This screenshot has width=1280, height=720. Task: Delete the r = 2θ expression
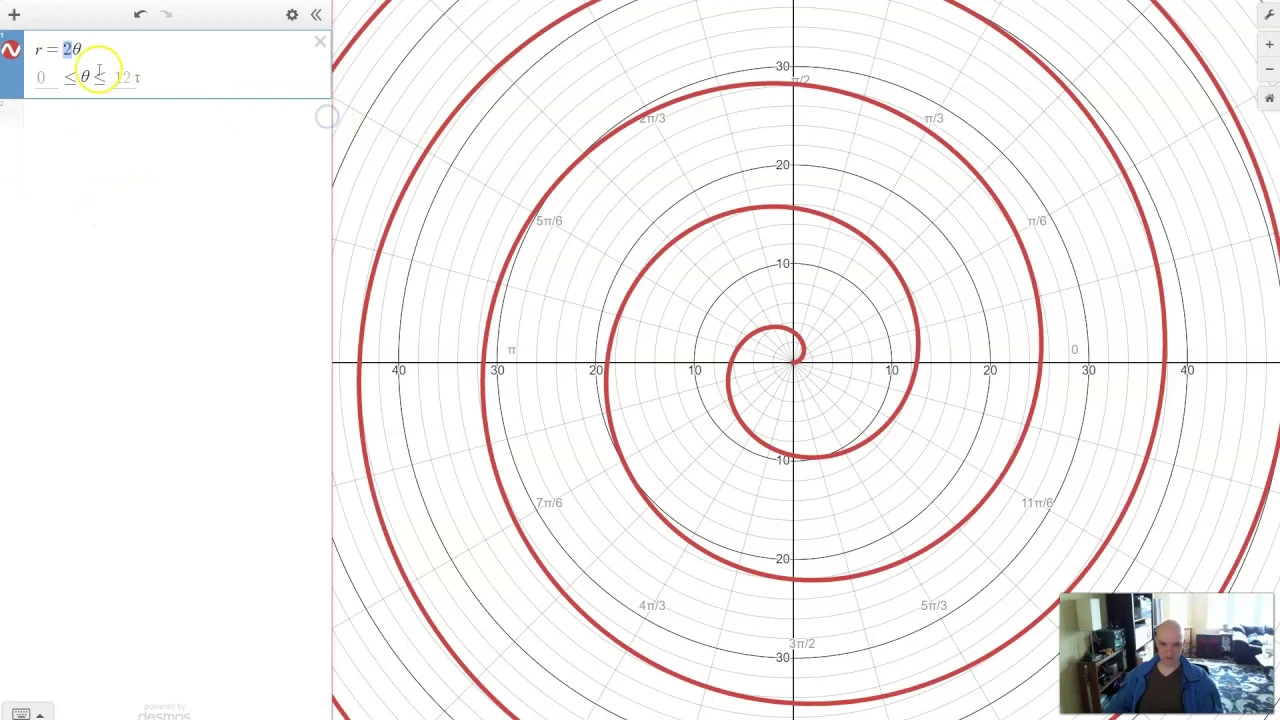(x=320, y=42)
